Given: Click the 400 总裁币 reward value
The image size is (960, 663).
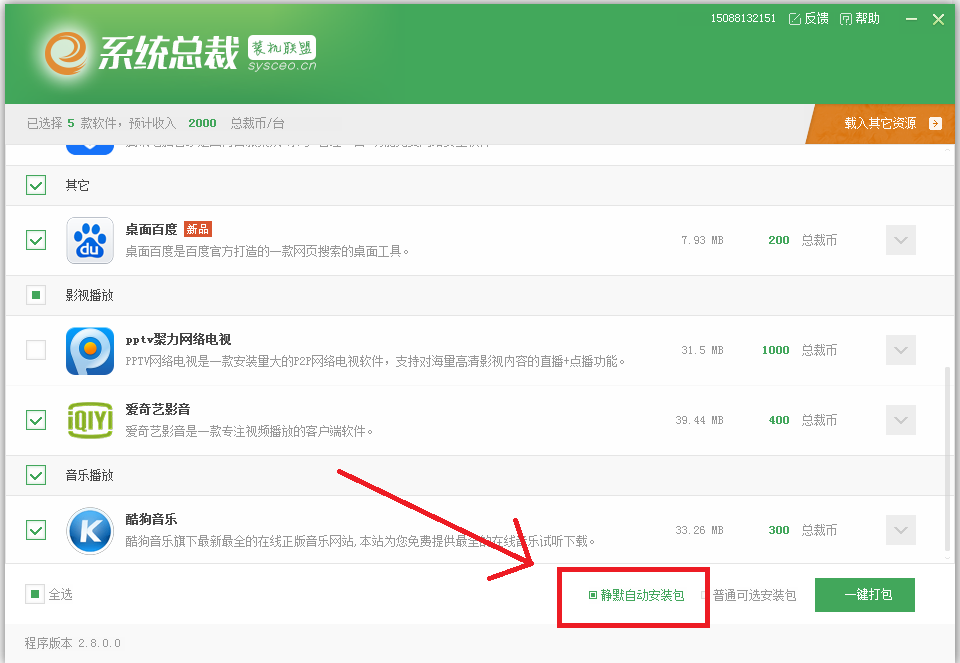Looking at the screenshot, I should (803, 420).
